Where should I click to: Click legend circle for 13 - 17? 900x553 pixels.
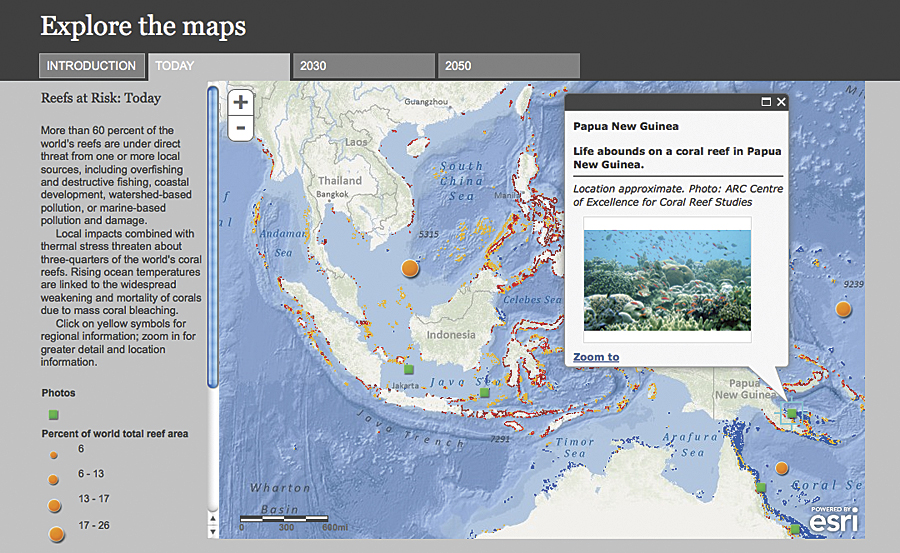(55, 505)
